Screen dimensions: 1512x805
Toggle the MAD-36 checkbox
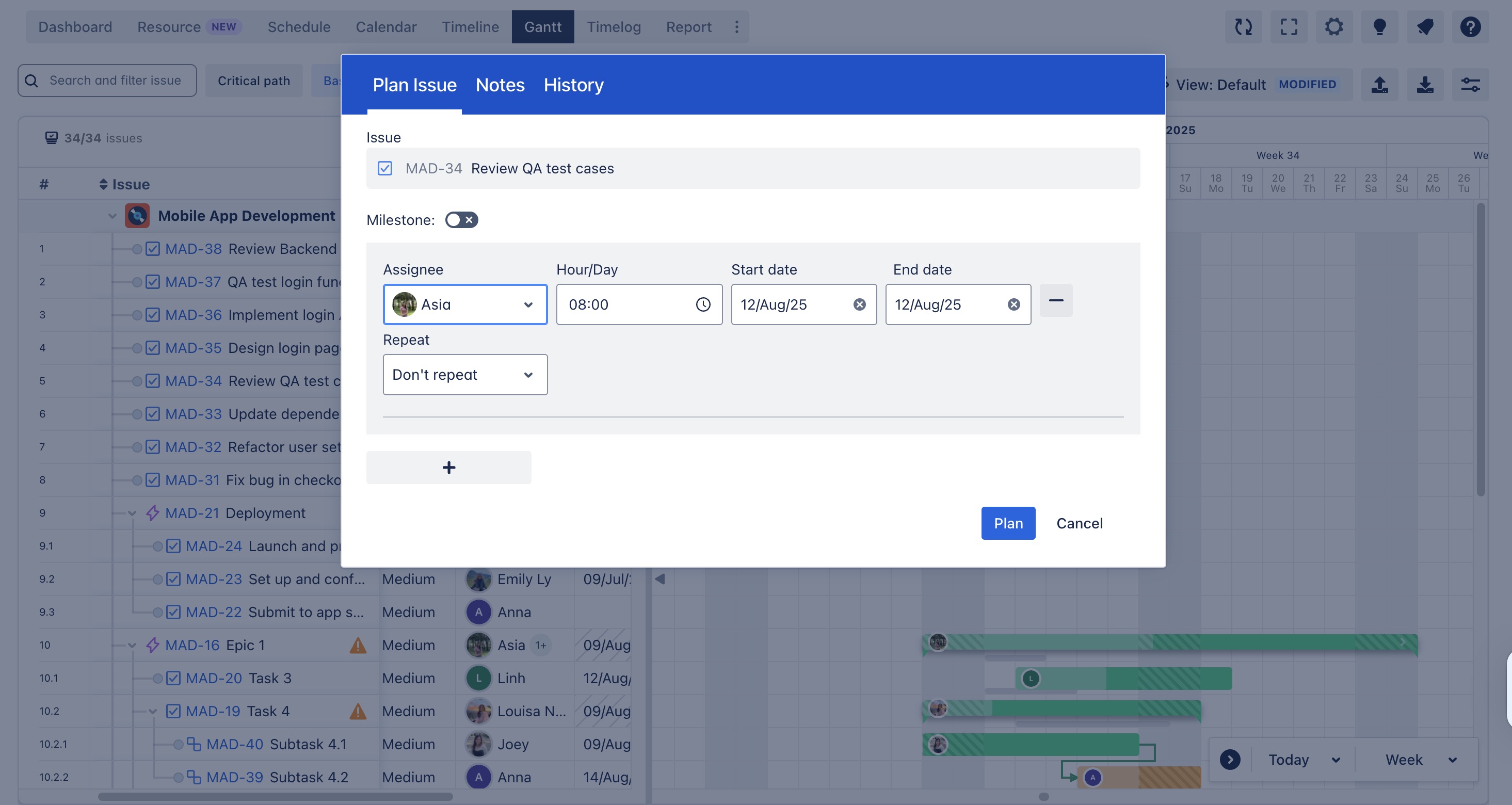coord(153,315)
